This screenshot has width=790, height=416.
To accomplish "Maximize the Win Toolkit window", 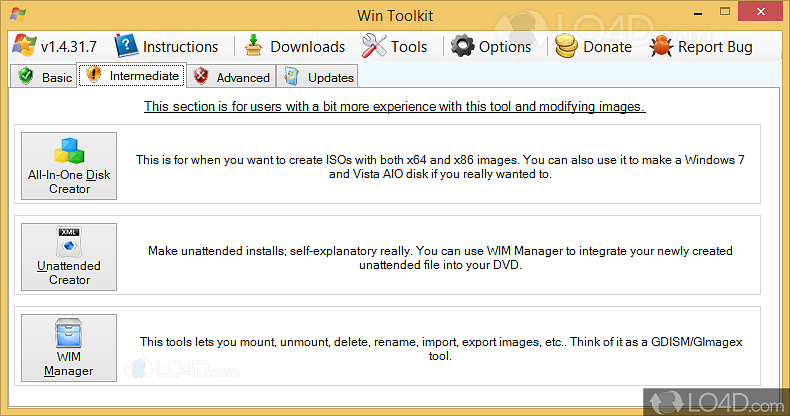I will pyautogui.click(x=725, y=12).
